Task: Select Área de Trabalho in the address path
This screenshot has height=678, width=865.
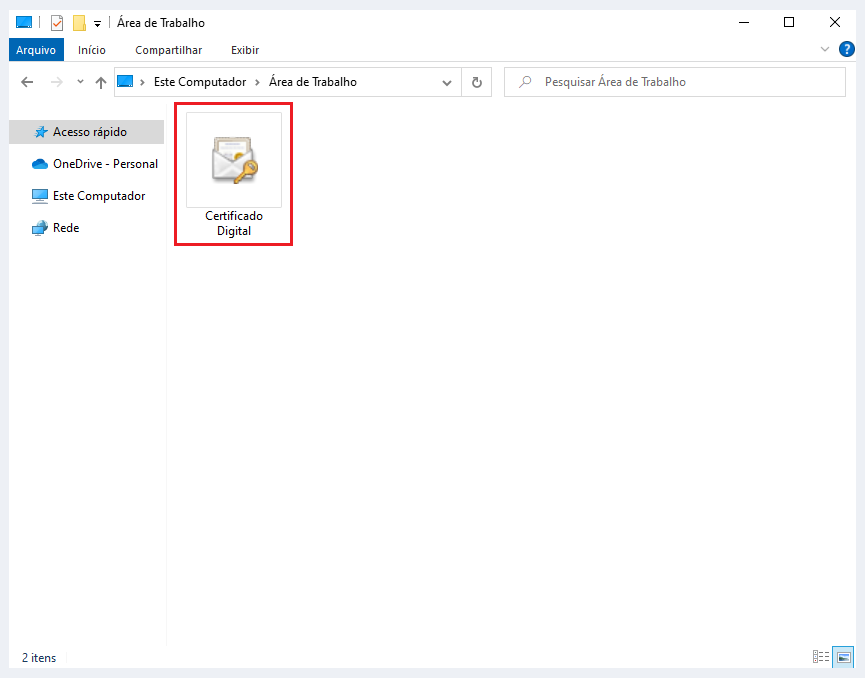Action: [x=313, y=82]
